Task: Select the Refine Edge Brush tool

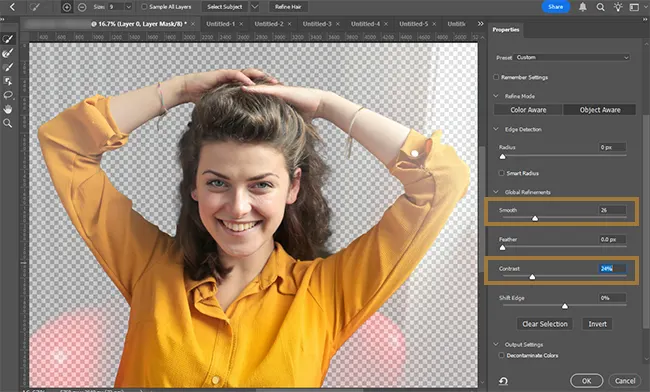Action: pos(7,53)
